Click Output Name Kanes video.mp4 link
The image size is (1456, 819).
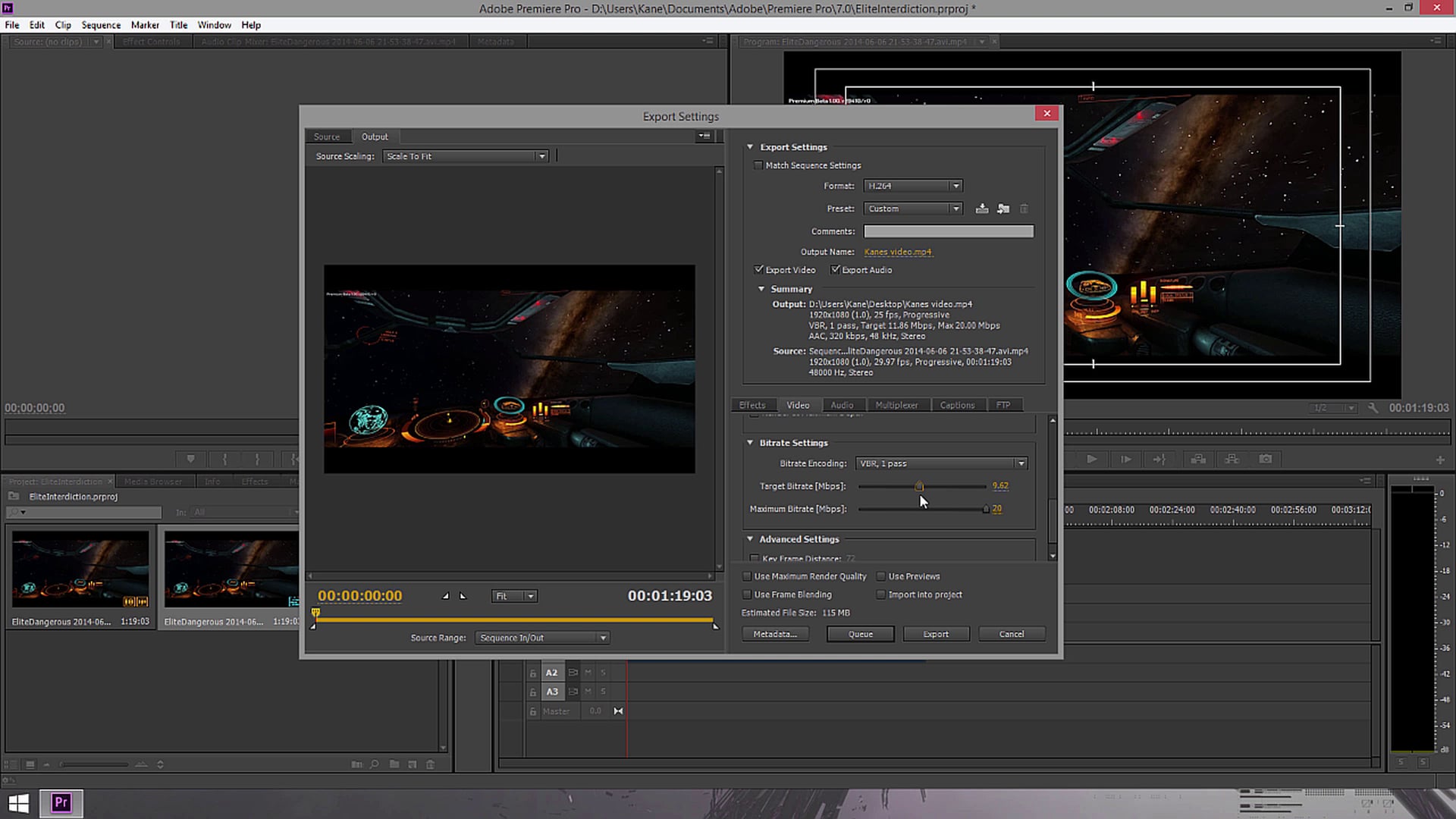coord(898,252)
